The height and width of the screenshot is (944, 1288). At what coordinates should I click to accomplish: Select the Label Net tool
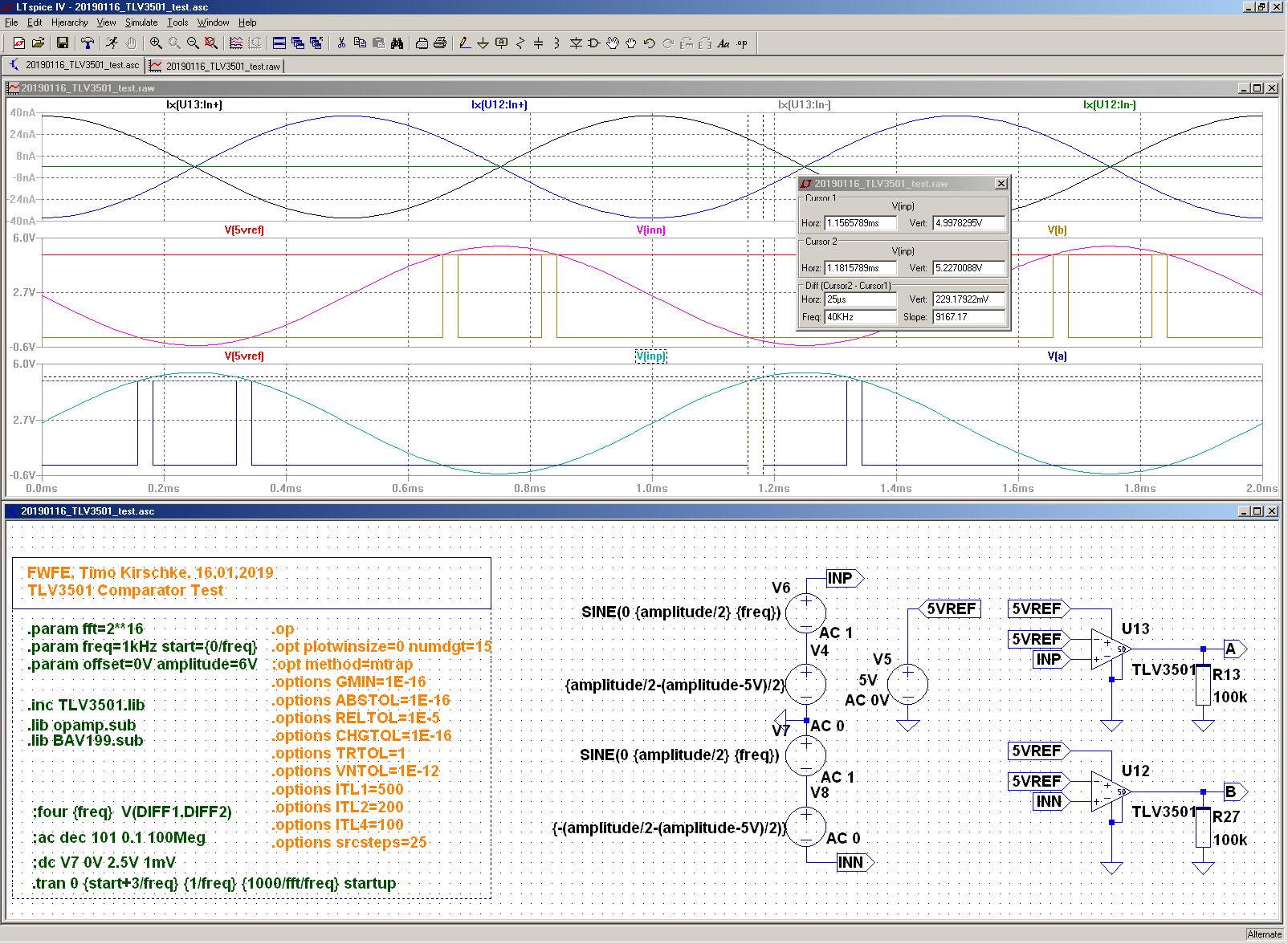[501, 43]
